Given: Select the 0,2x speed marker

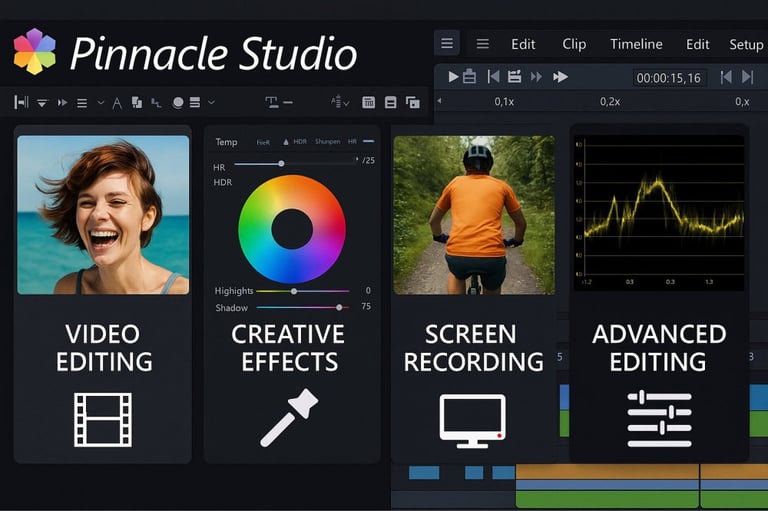Looking at the screenshot, I should click(610, 102).
